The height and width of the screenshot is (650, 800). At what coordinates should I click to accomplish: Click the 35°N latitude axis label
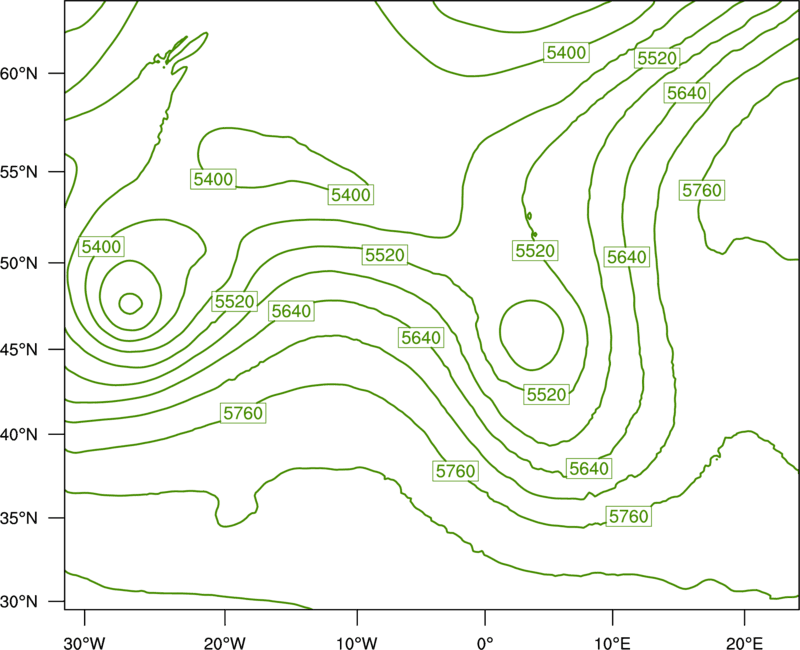pos(19,518)
